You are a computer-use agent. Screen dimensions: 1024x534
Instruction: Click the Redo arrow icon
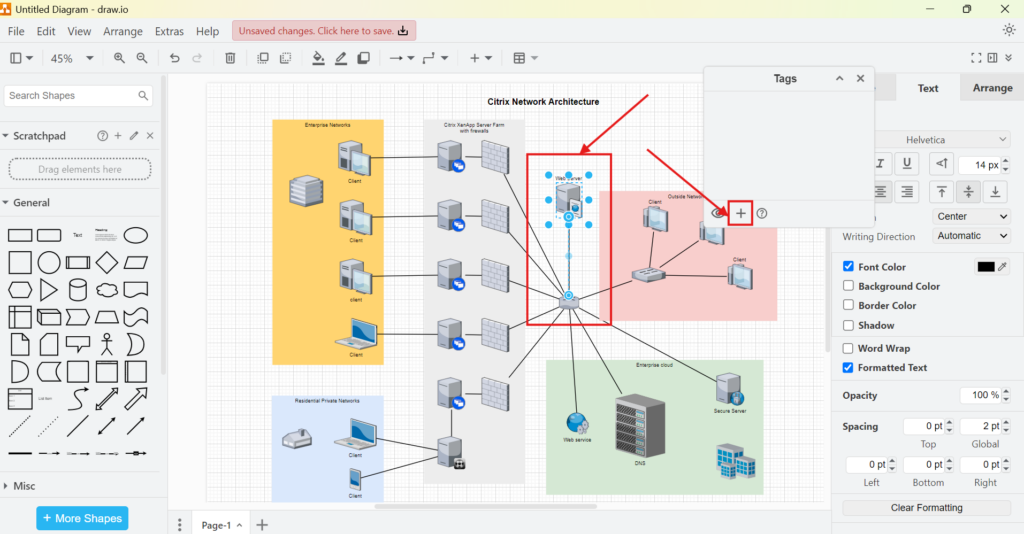point(197,58)
